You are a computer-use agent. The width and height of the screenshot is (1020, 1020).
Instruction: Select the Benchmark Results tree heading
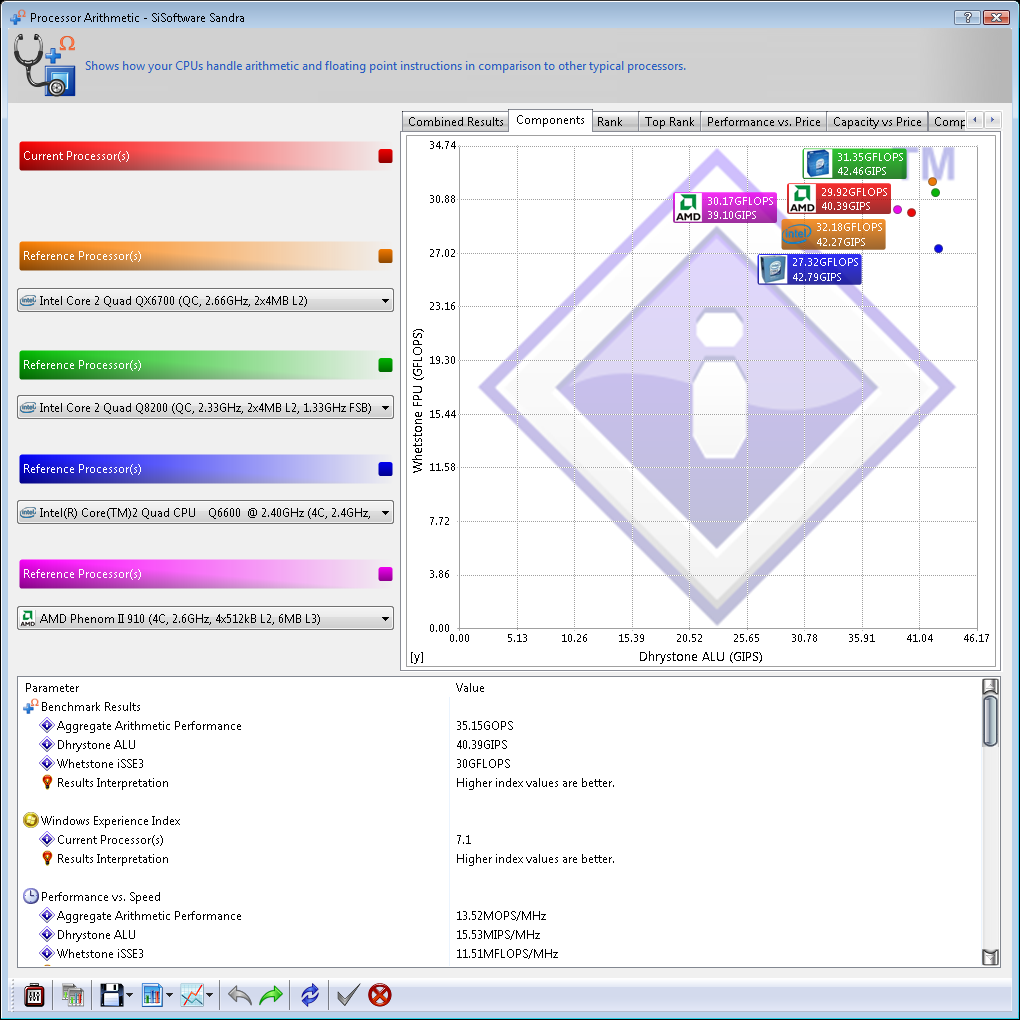click(x=90, y=706)
